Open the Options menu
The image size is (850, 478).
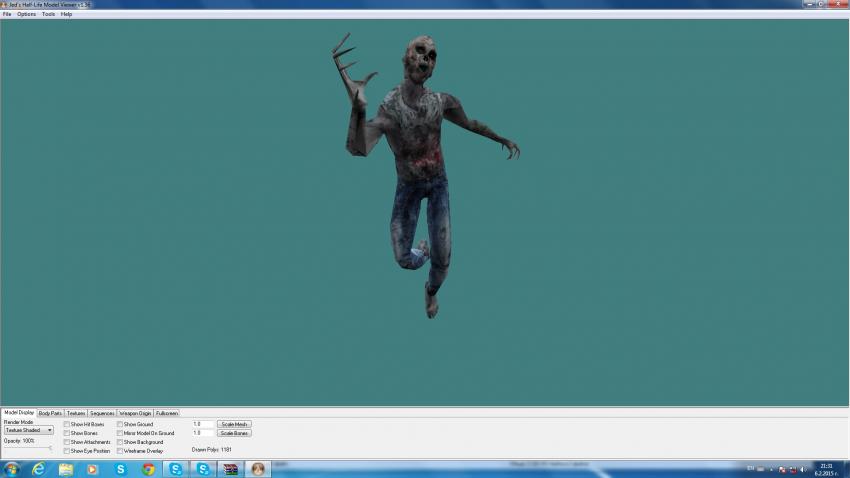tap(26, 14)
